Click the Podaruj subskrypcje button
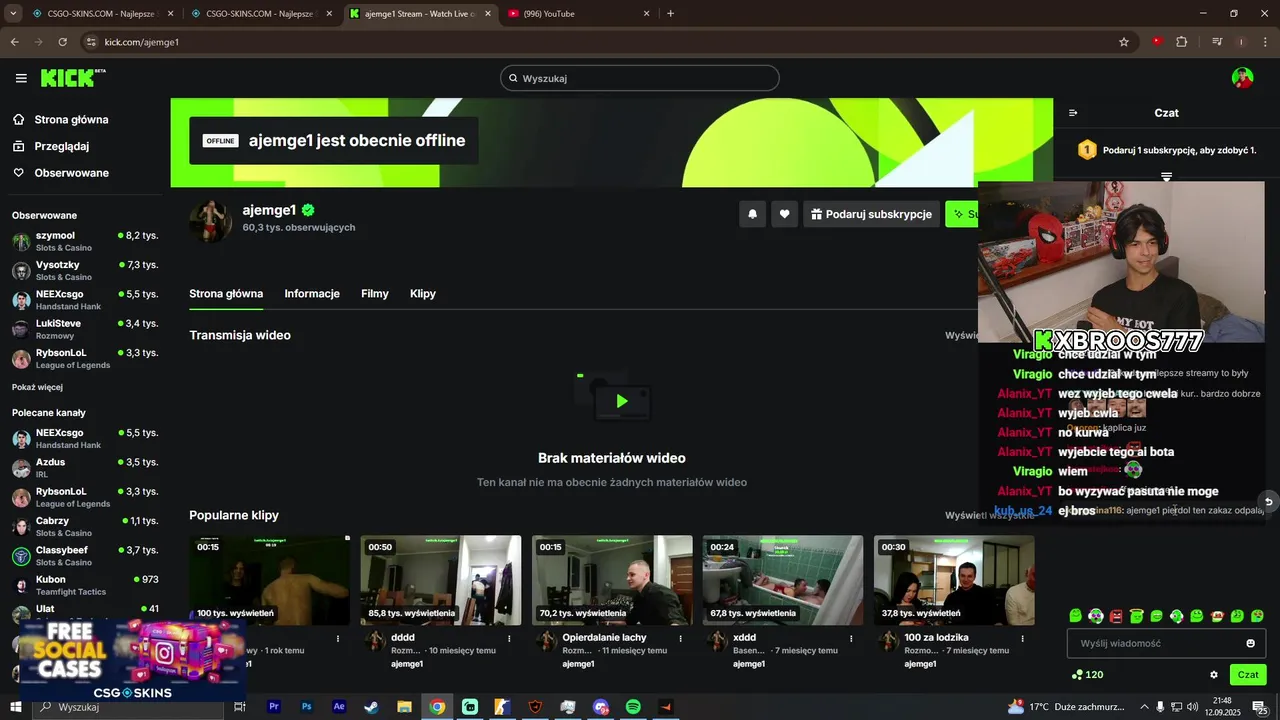The image size is (1280, 720). pyautogui.click(x=870, y=214)
